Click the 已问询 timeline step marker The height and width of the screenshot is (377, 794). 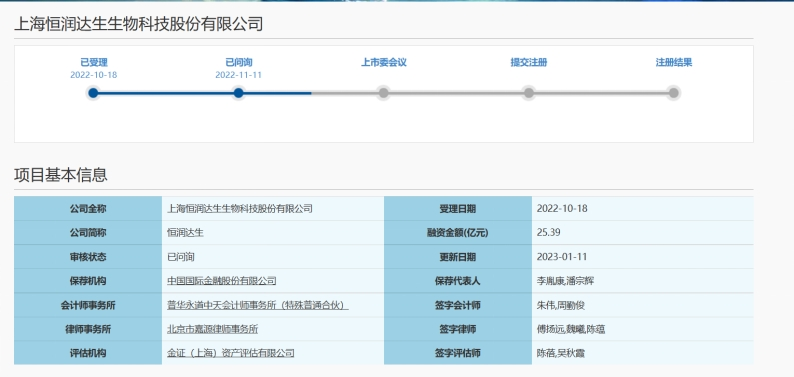point(239,93)
